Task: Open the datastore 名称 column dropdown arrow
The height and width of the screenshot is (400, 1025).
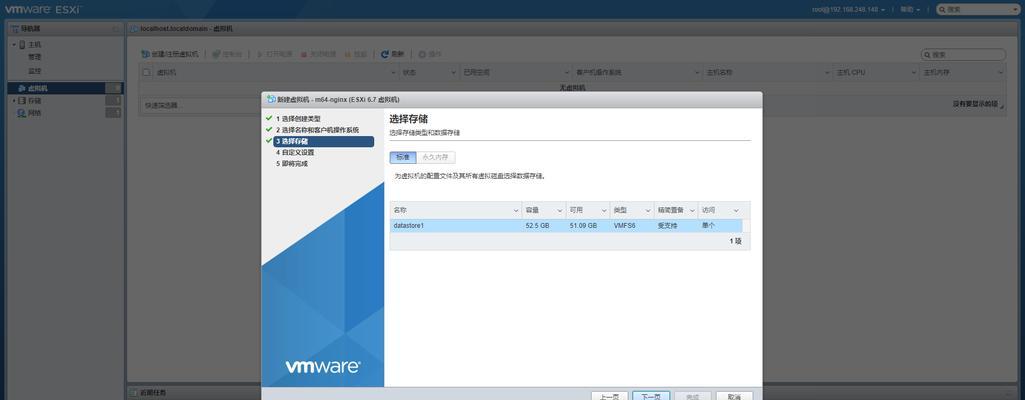Action: point(516,210)
